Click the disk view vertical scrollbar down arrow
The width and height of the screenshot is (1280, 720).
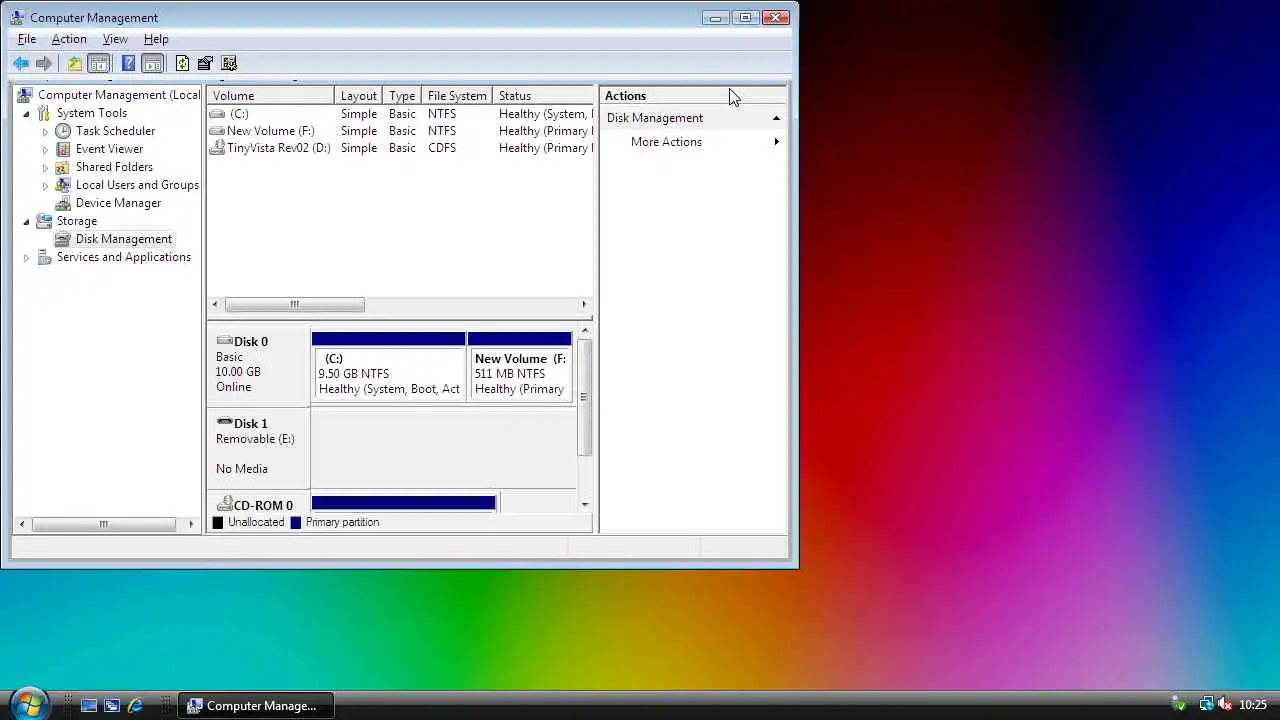(x=585, y=505)
